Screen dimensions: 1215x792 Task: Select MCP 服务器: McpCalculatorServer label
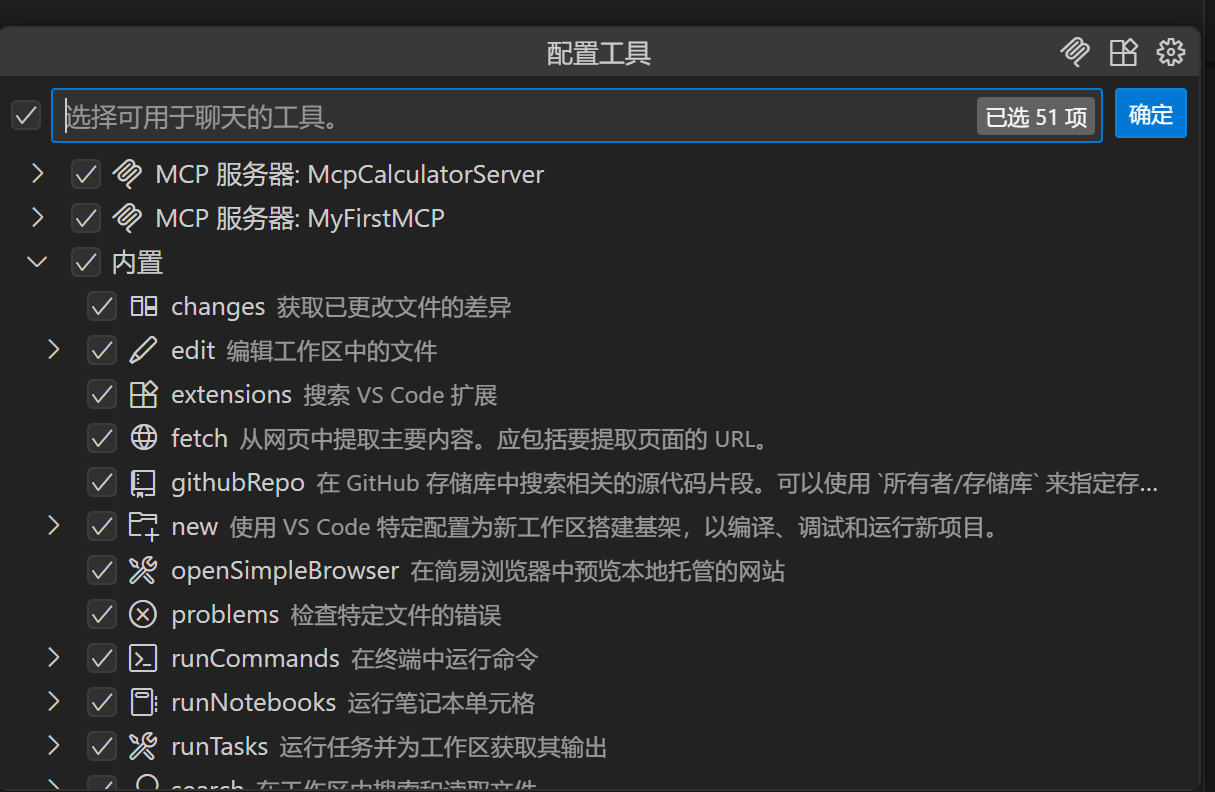pos(350,174)
